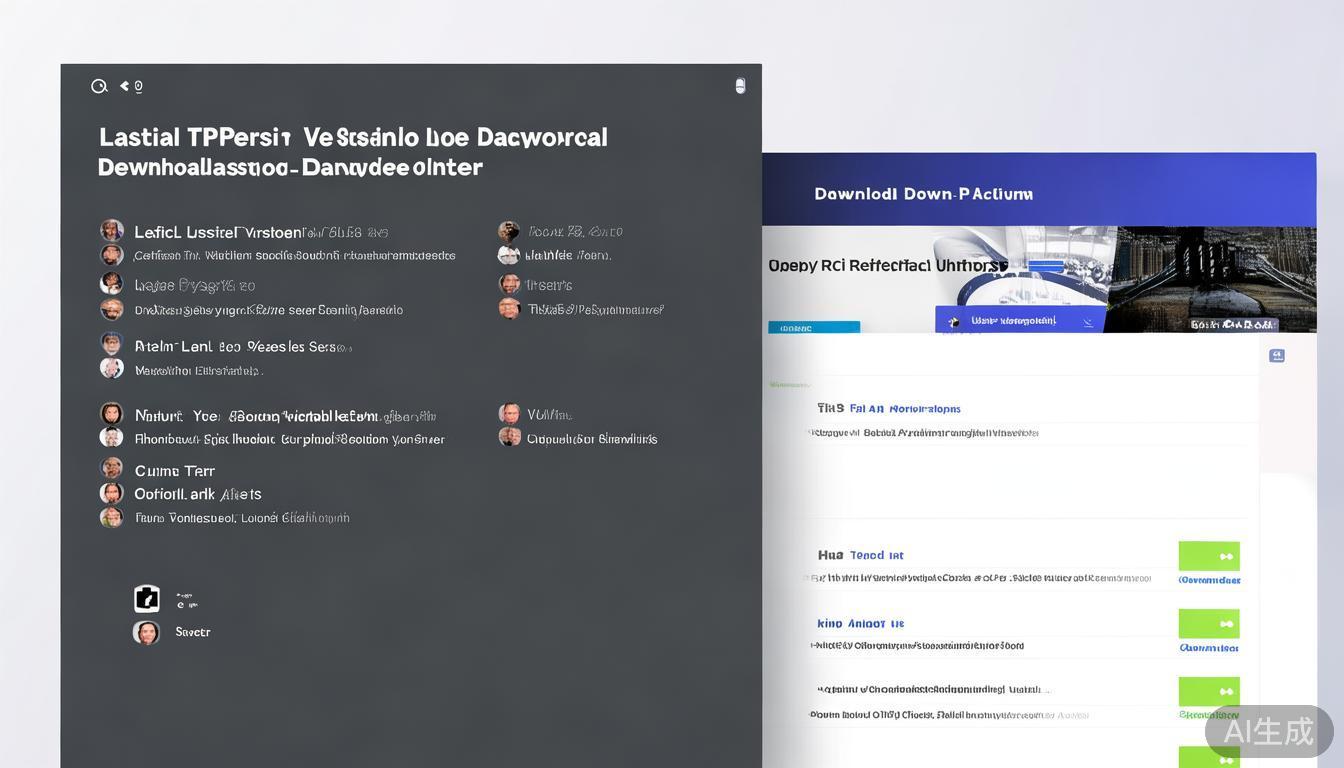The height and width of the screenshot is (768, 1344).
Task: Click the avatar next to Cunme Terr
Action: coord(112,469)
